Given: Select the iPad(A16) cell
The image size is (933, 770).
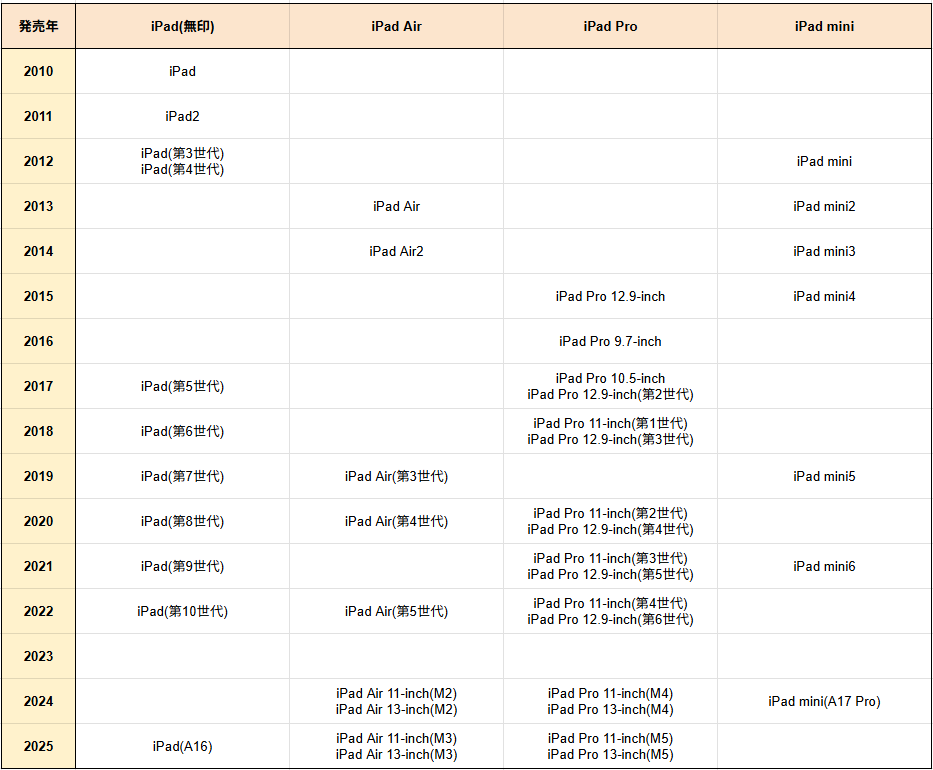Looking at the screenshot, I should pyautogui.click(x=182, y=747).
